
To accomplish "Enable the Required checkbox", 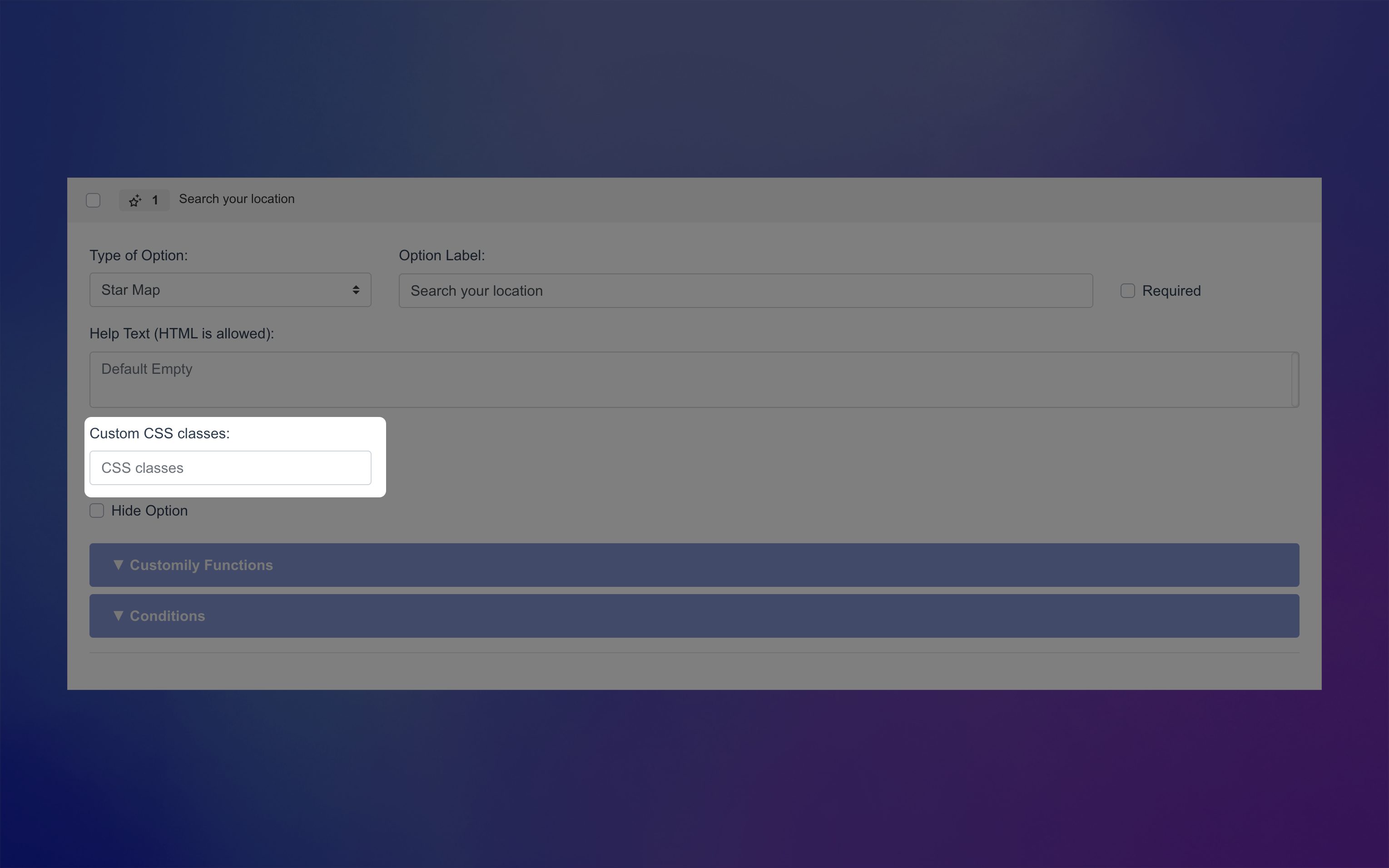I will [x=1127, y=291].
